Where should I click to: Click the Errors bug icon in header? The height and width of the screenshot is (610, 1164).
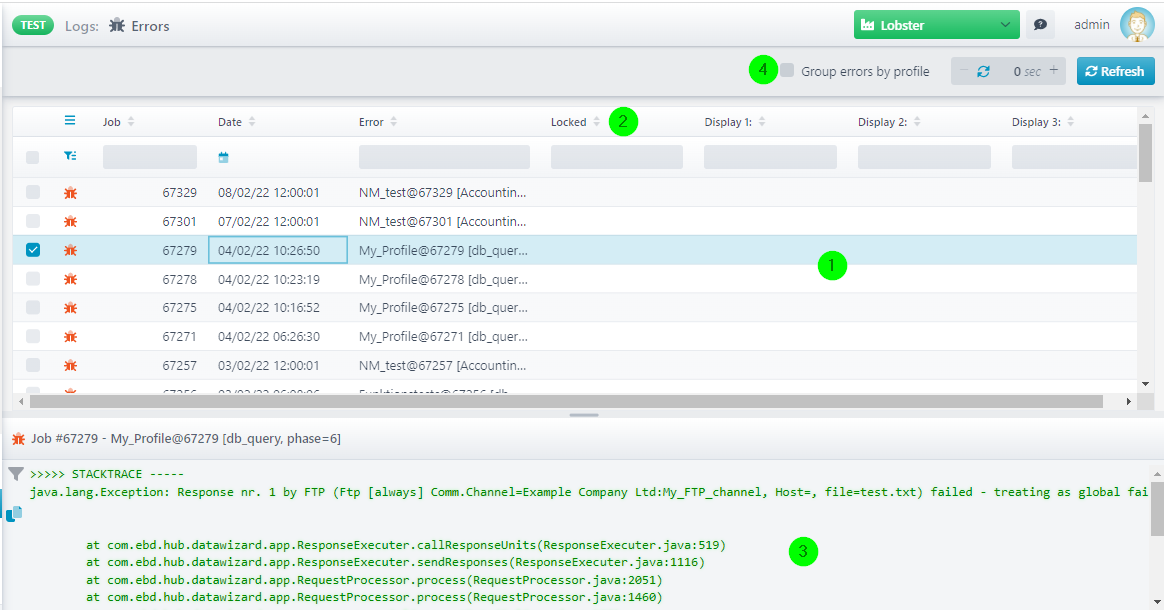[117, 25]
